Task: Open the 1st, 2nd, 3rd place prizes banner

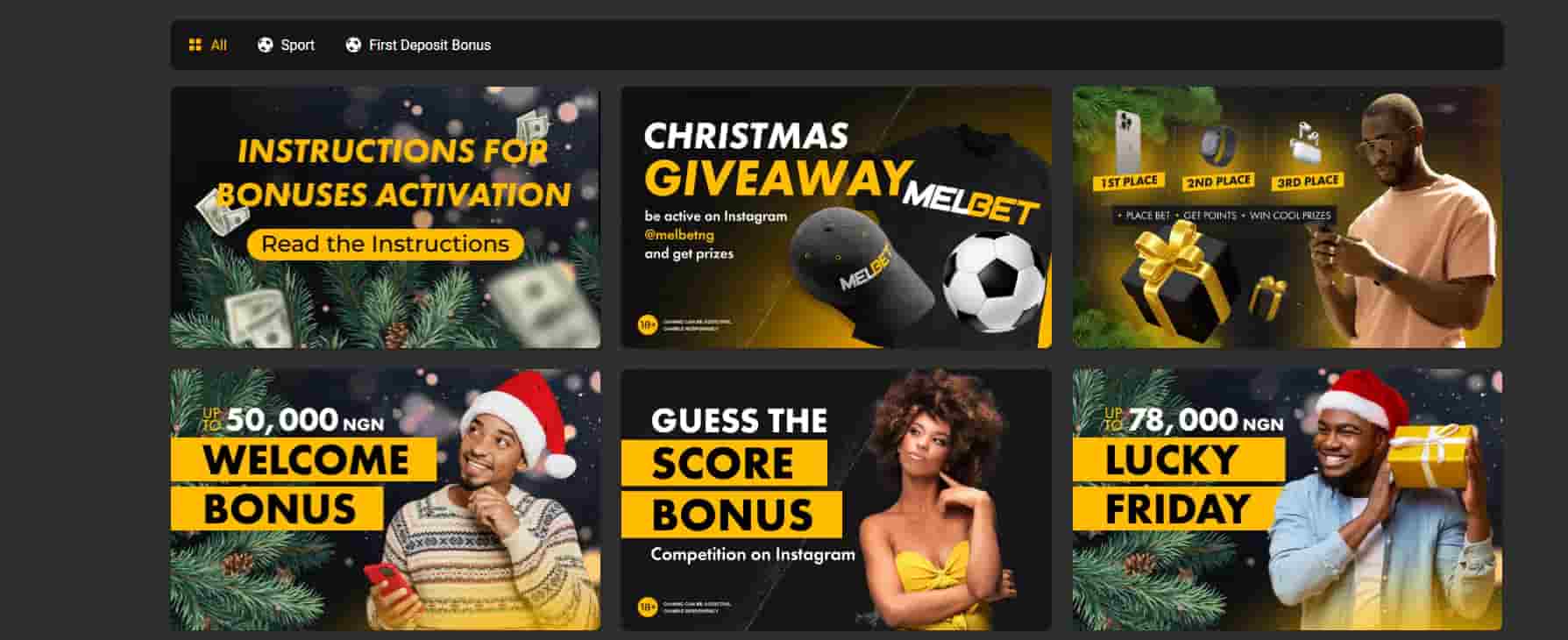Action: click(x=1287, y=217)
